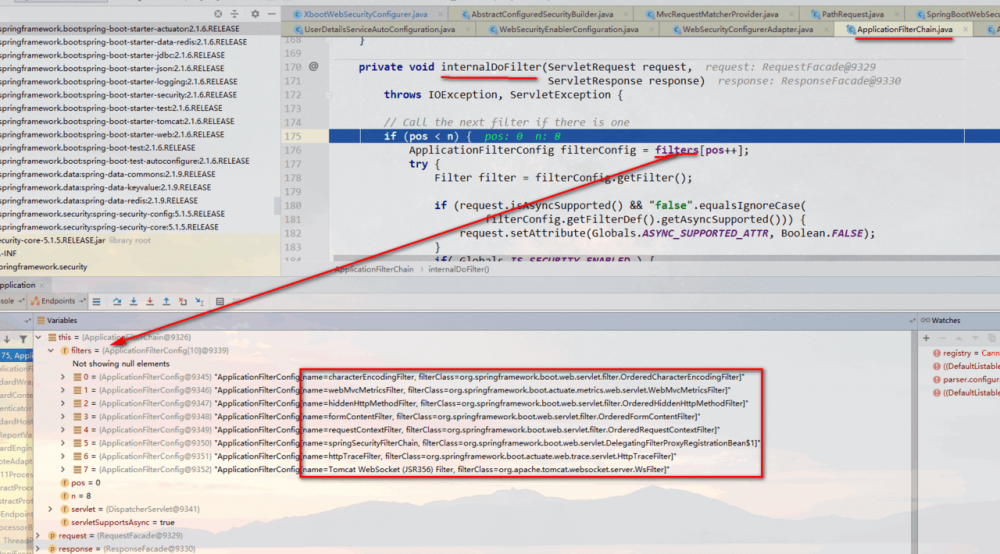Click the project panel vertical scrollbar
Image resolution: width=1000 pixels, height=554 pixels.
(277, 205)
